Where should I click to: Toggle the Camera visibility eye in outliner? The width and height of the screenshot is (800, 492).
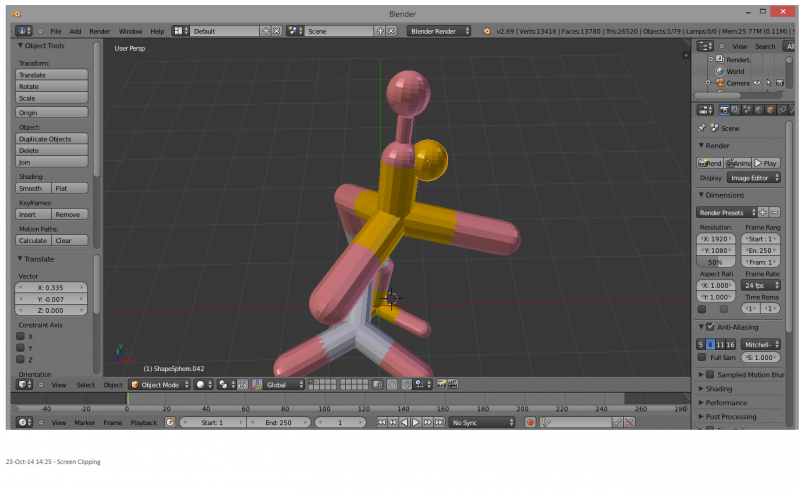[756, 83]
